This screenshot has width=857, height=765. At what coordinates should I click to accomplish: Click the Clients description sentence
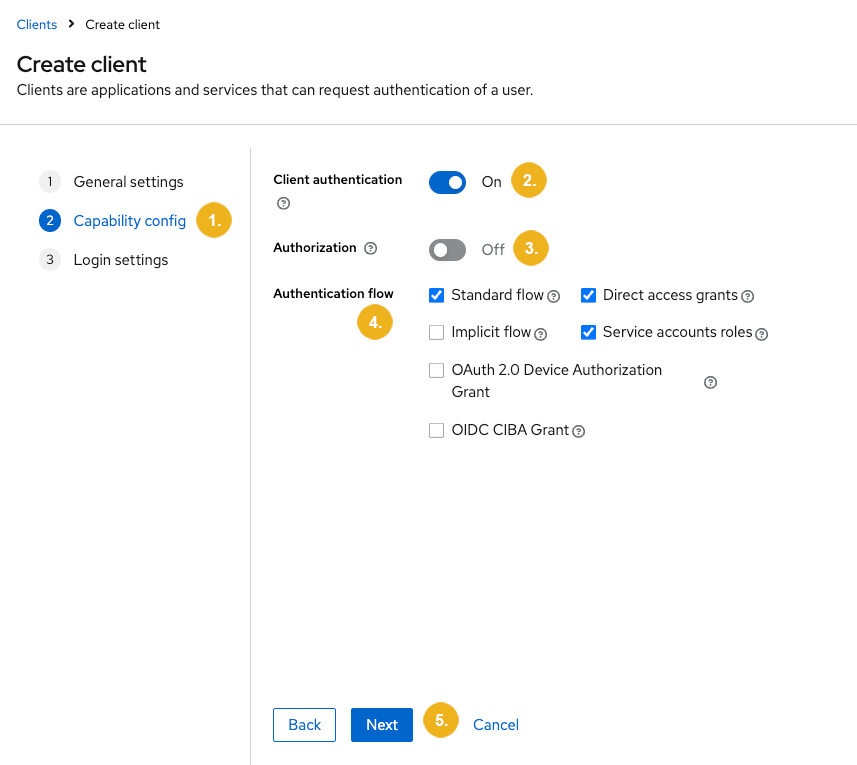275,90
